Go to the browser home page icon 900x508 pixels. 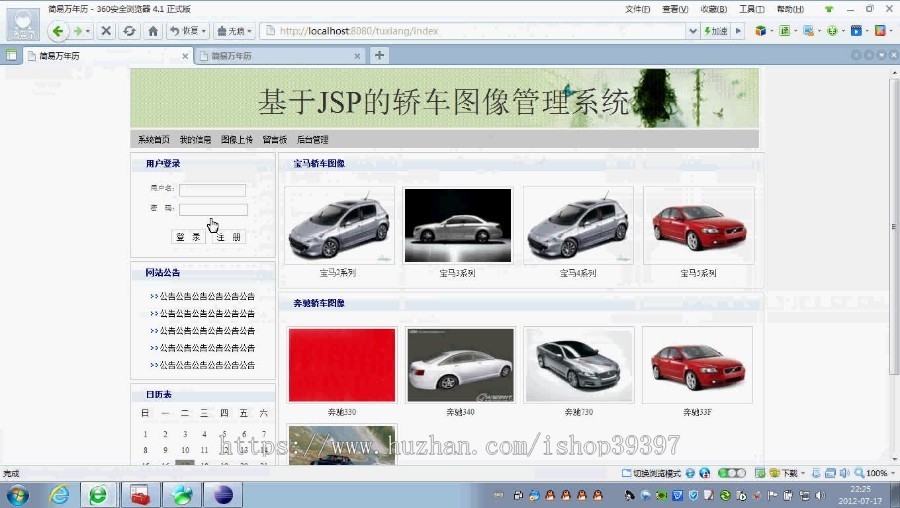(x=153, y=31)
